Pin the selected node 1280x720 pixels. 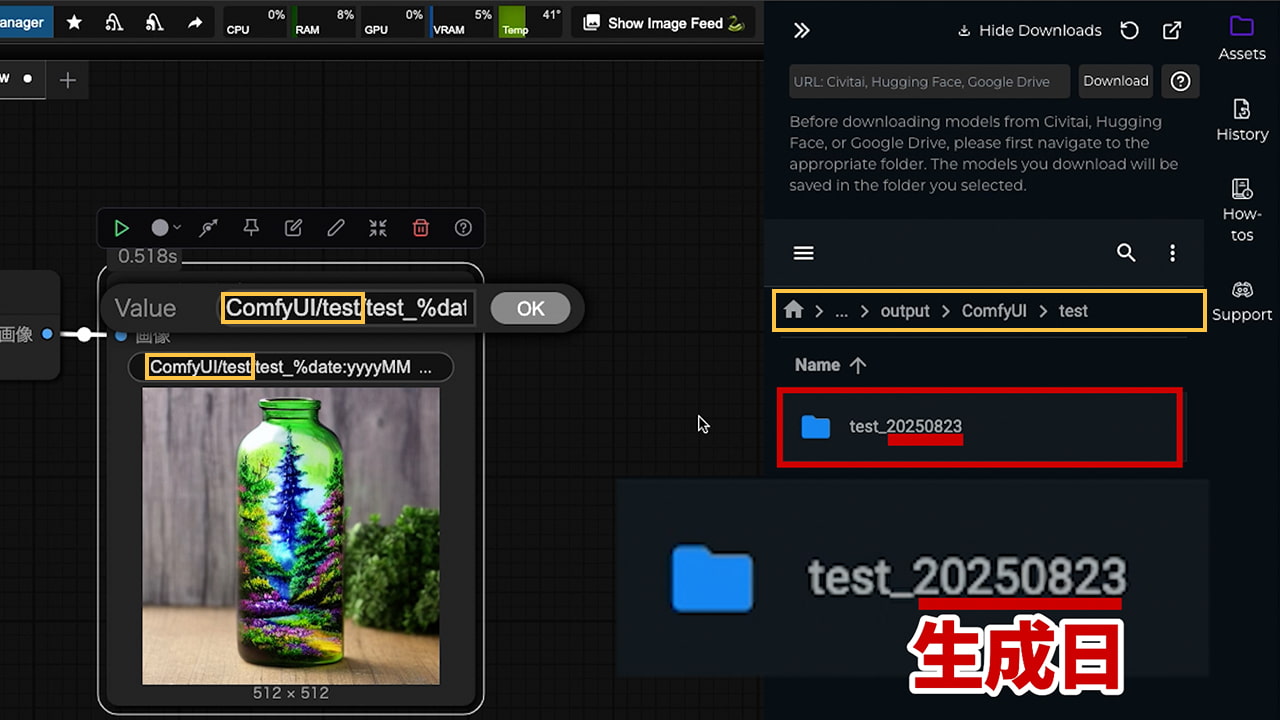coord(251,228)
